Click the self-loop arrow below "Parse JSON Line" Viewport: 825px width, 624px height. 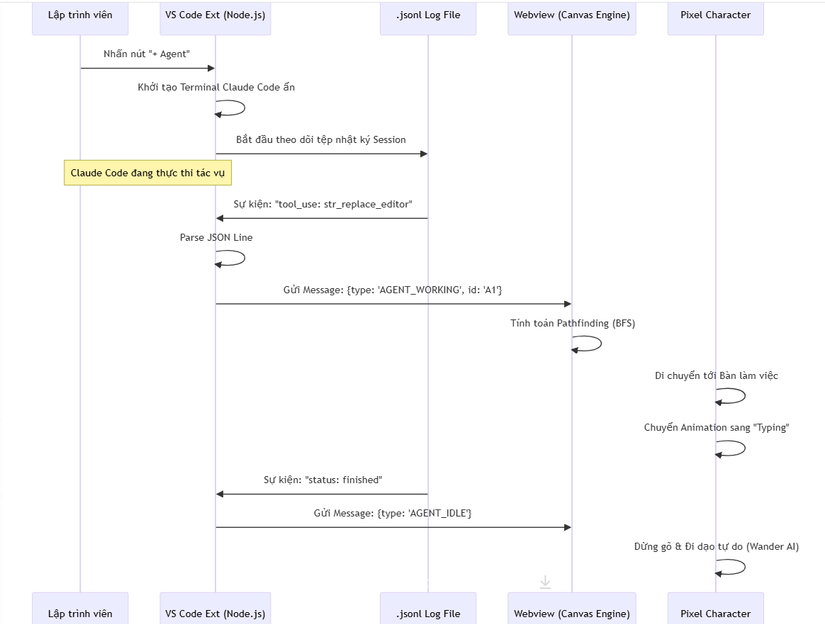232,258
